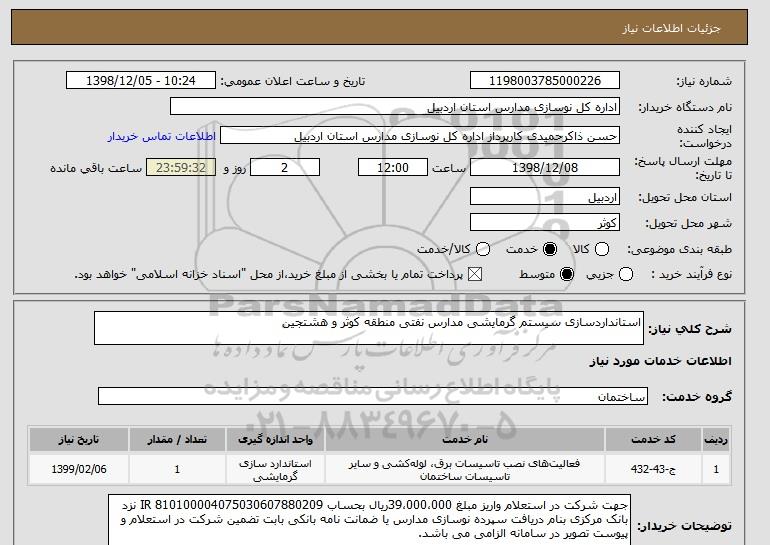The width and height of the screenshot is (770, 545).
Task: Click the remaining time field 23:59:32
Action: (181, 167)
